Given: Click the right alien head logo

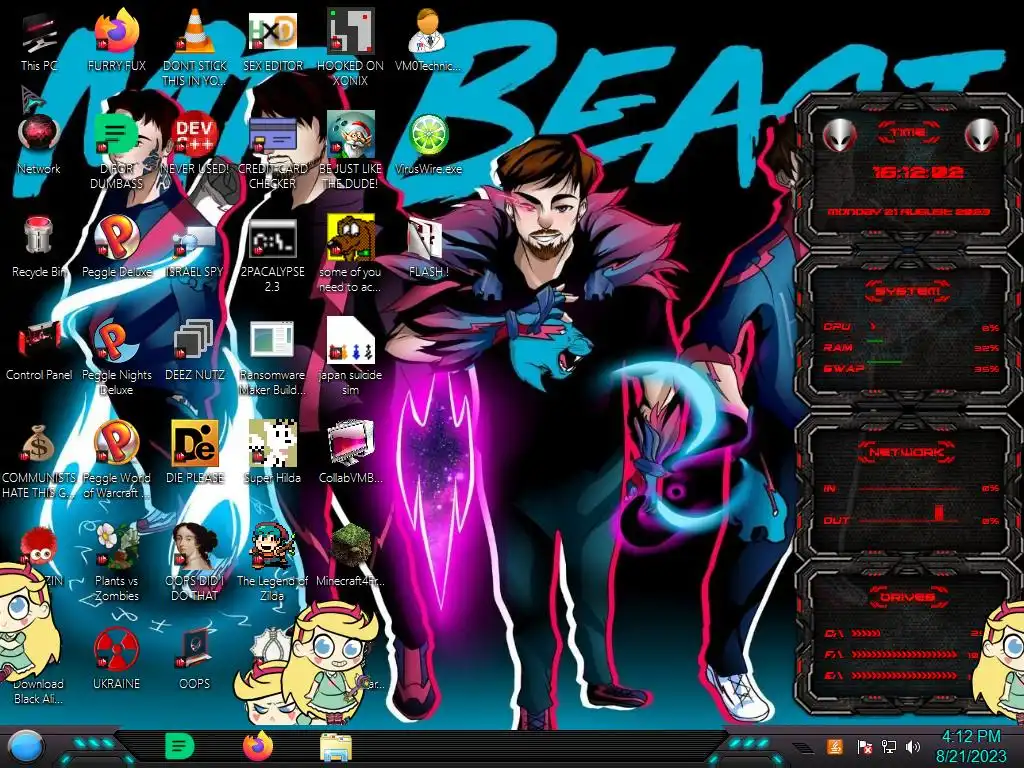Looking at the screenshot, I should tap(982, 135).
